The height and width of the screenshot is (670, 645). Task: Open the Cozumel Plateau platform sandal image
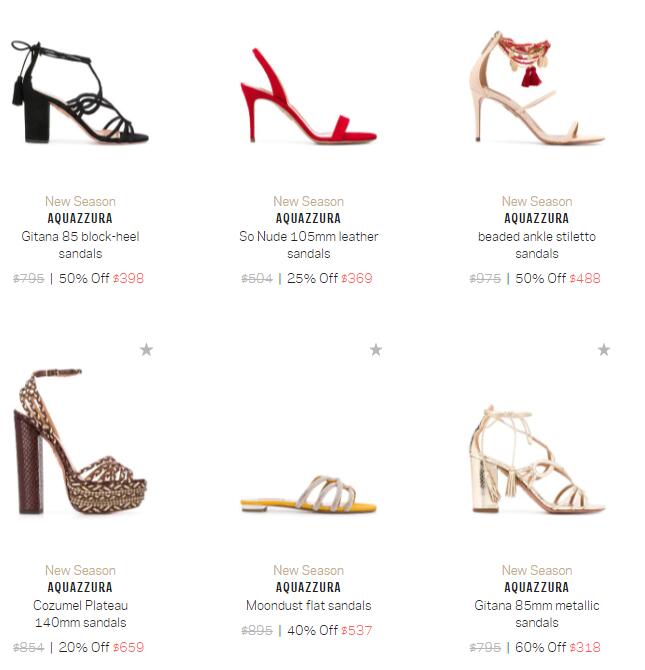pos(80,441)
